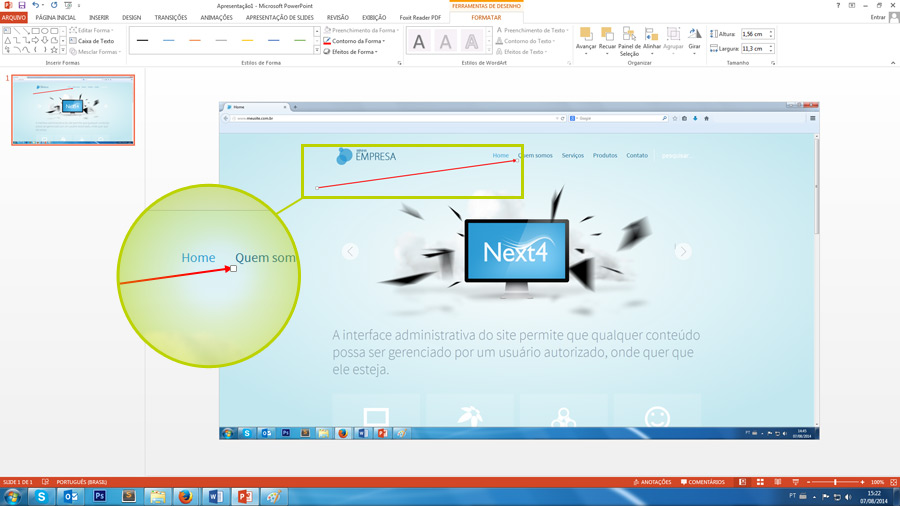Select the orange line shape style
The height and width of the screenshot is (506, 900).
pyautogui.click(x=195, y=41)
